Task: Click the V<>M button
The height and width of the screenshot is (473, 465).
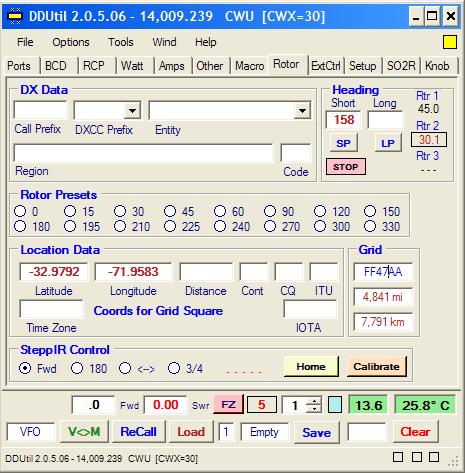Action: 84,432
